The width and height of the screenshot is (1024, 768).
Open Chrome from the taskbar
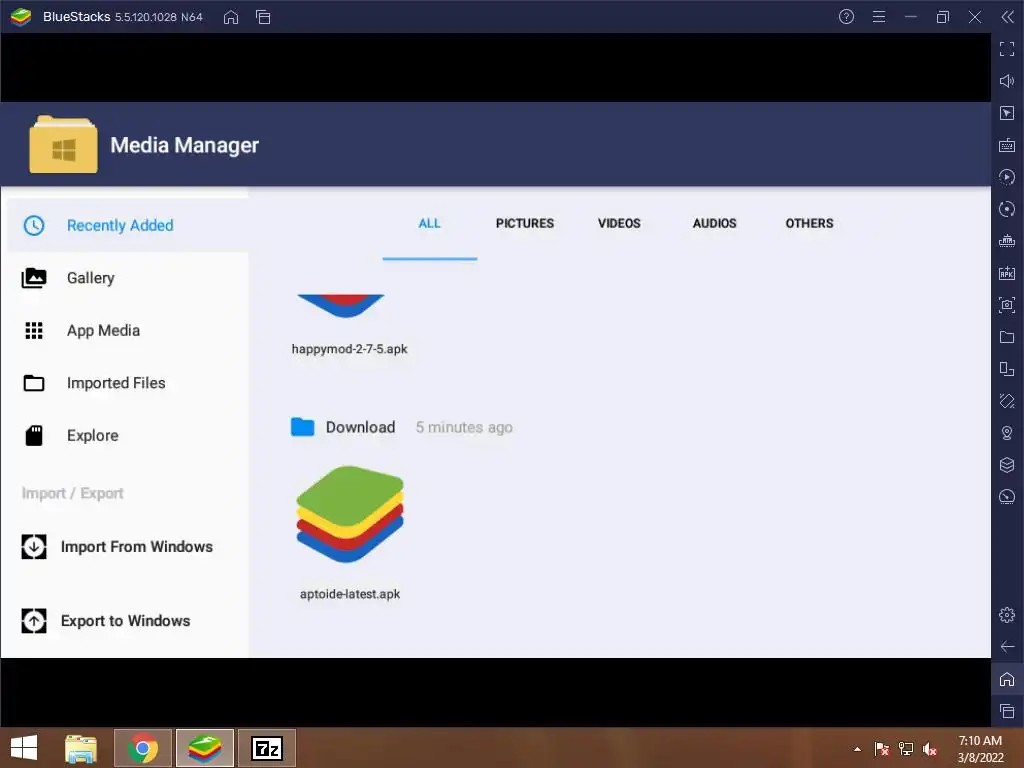point(143,748)
